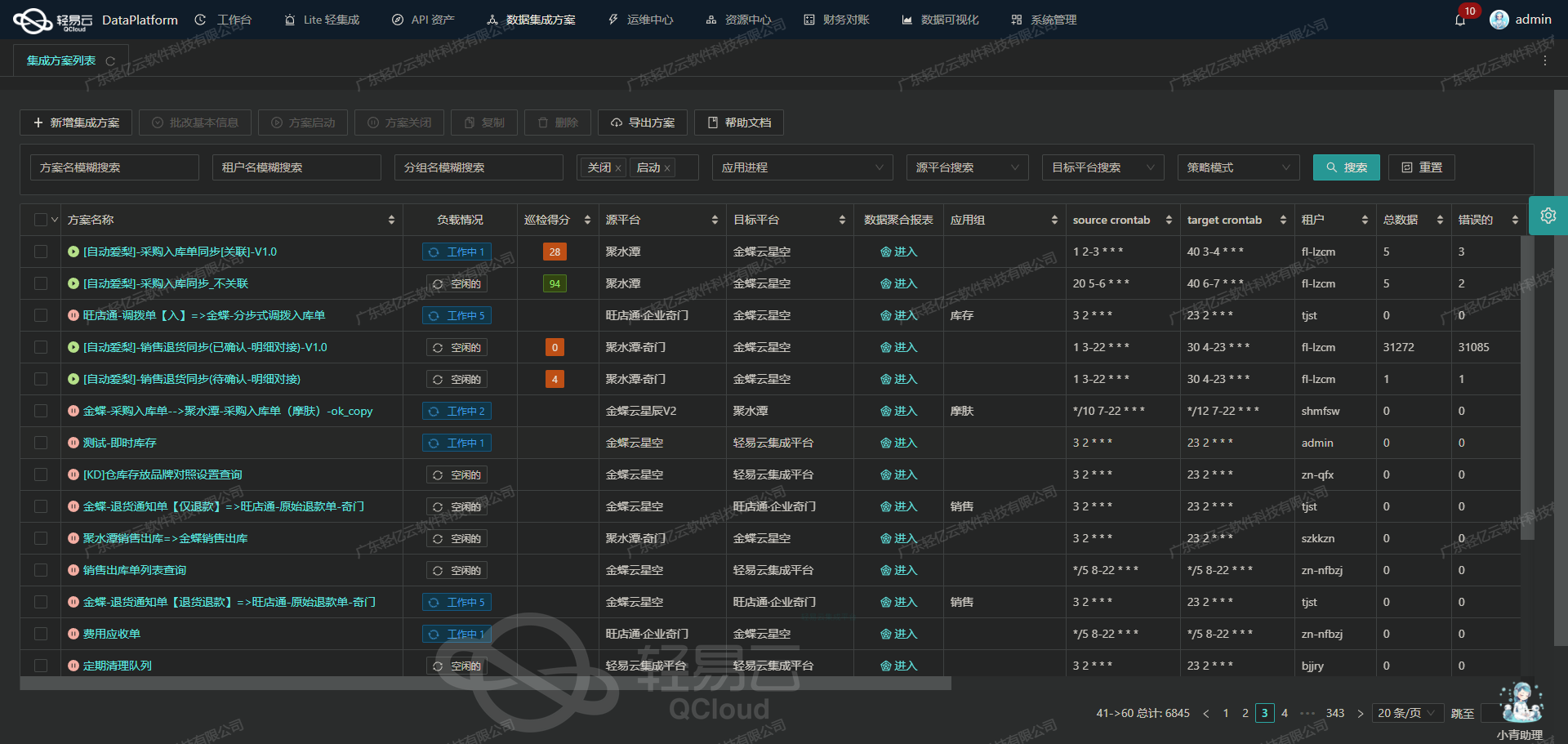Focus the 租户名模糊搜索 input

[296, 167]
